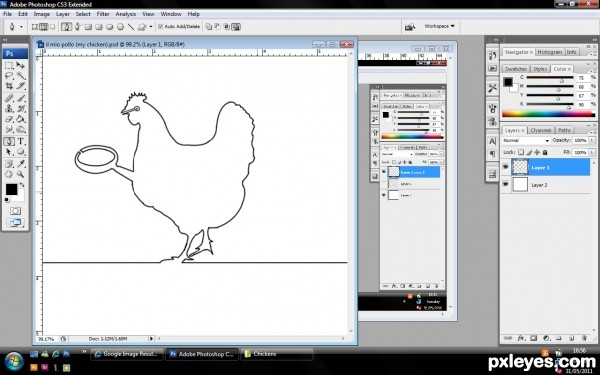Toggle lock transparent pixels
This screenshot has height=375, width=600.
coord(521,152)
